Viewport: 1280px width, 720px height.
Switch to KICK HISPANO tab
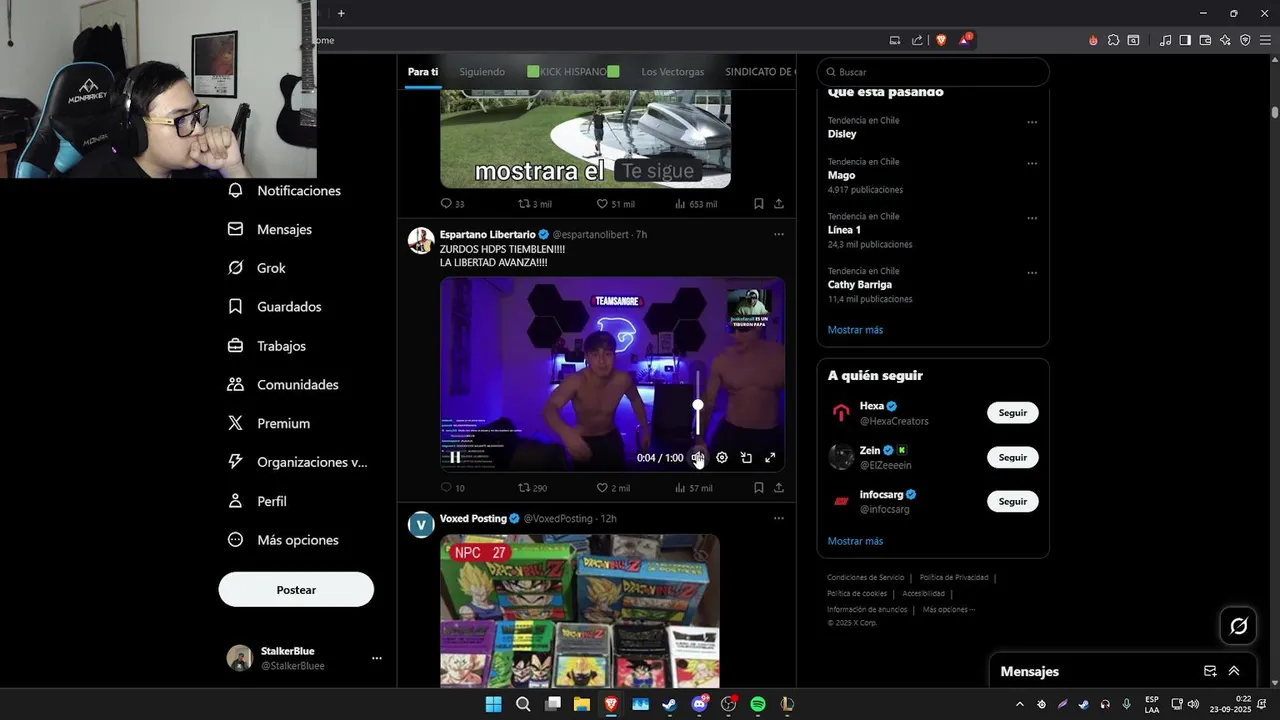coord(573,72)
